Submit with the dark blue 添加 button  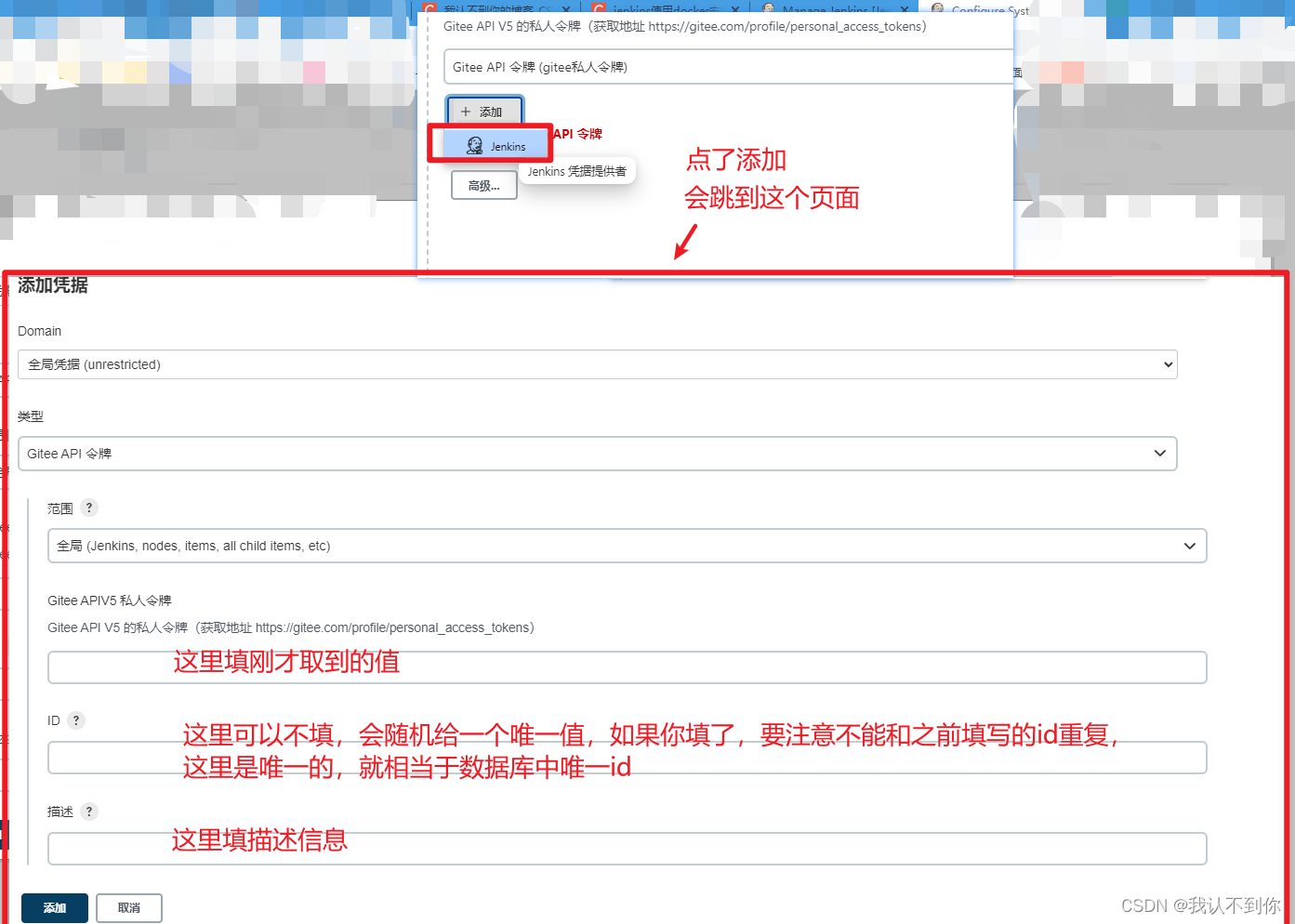pos(55,908)
